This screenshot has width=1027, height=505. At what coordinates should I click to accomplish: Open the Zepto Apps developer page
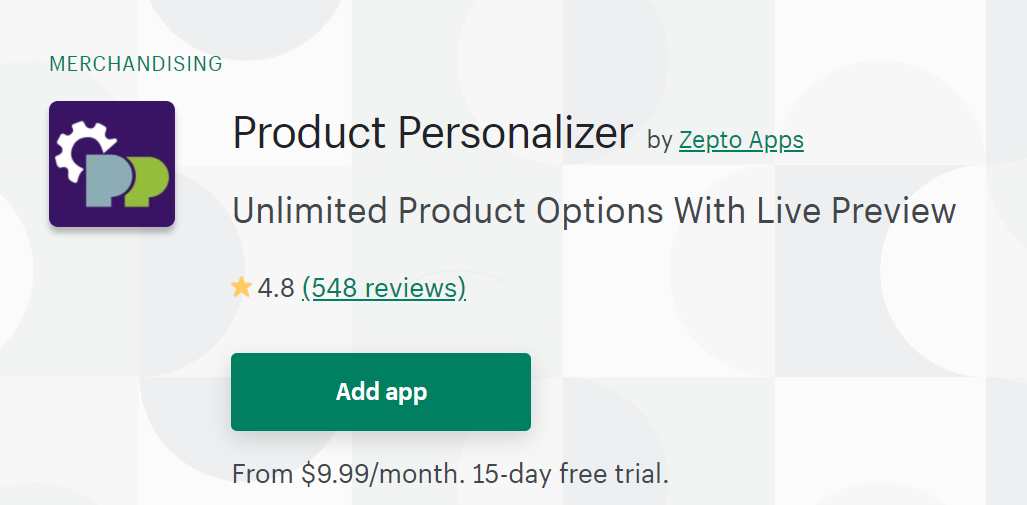[x=741, y=140]
